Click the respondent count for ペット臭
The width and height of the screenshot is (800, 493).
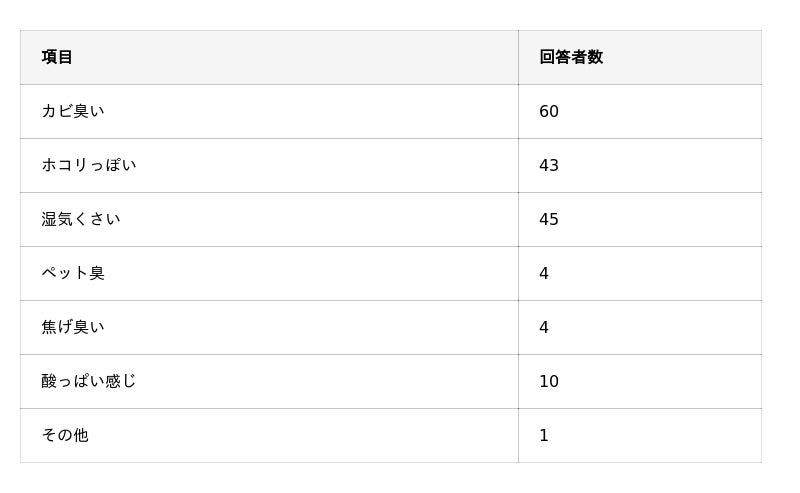544,273
